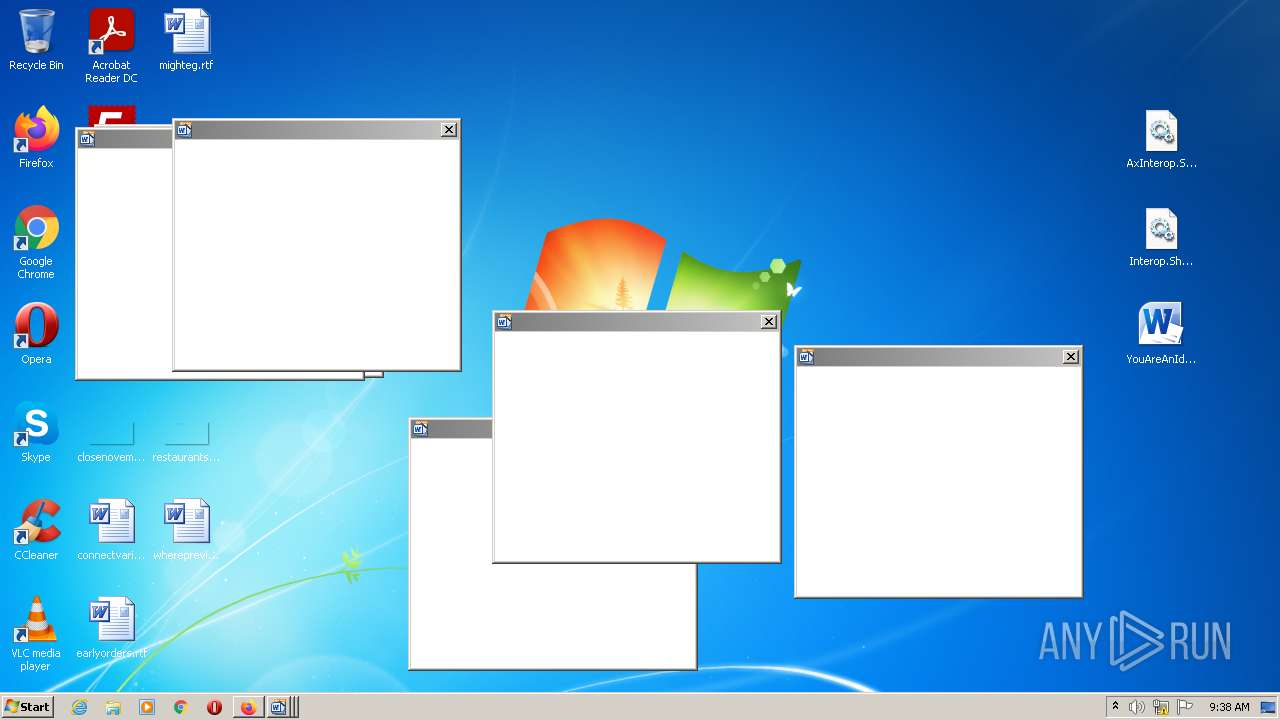Select the closenovem... desktop file
Viewport: 1280px width, 720px height.
click(x=111, y=440)
